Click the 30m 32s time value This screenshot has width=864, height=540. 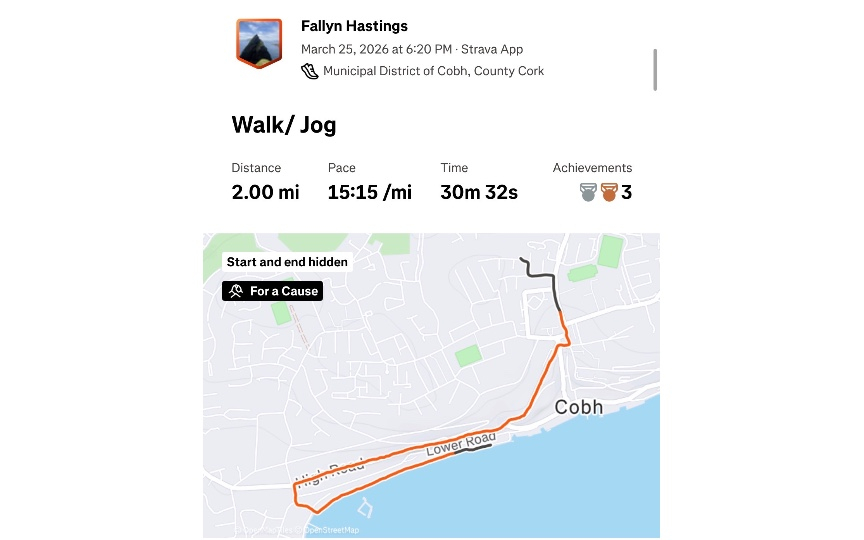pos(479,192)
